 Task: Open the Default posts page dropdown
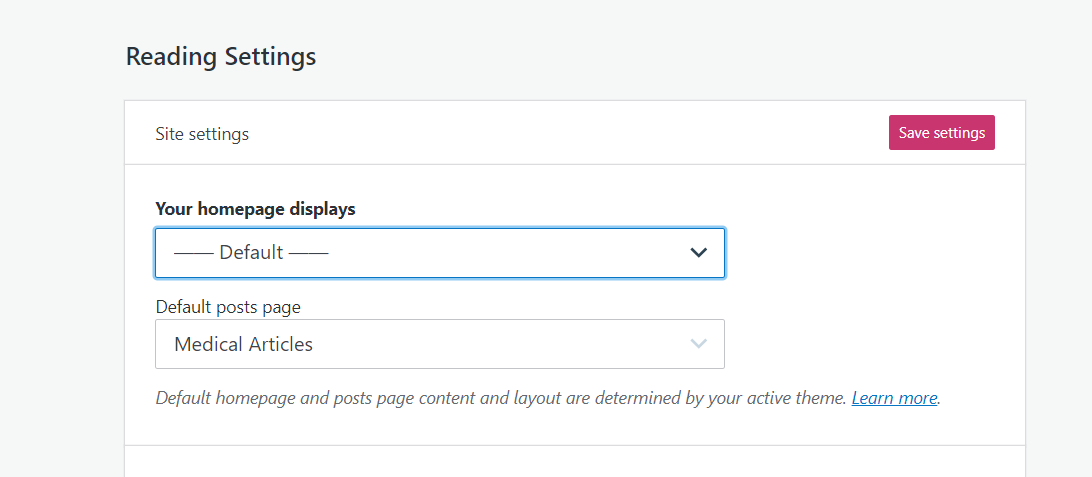439,344
